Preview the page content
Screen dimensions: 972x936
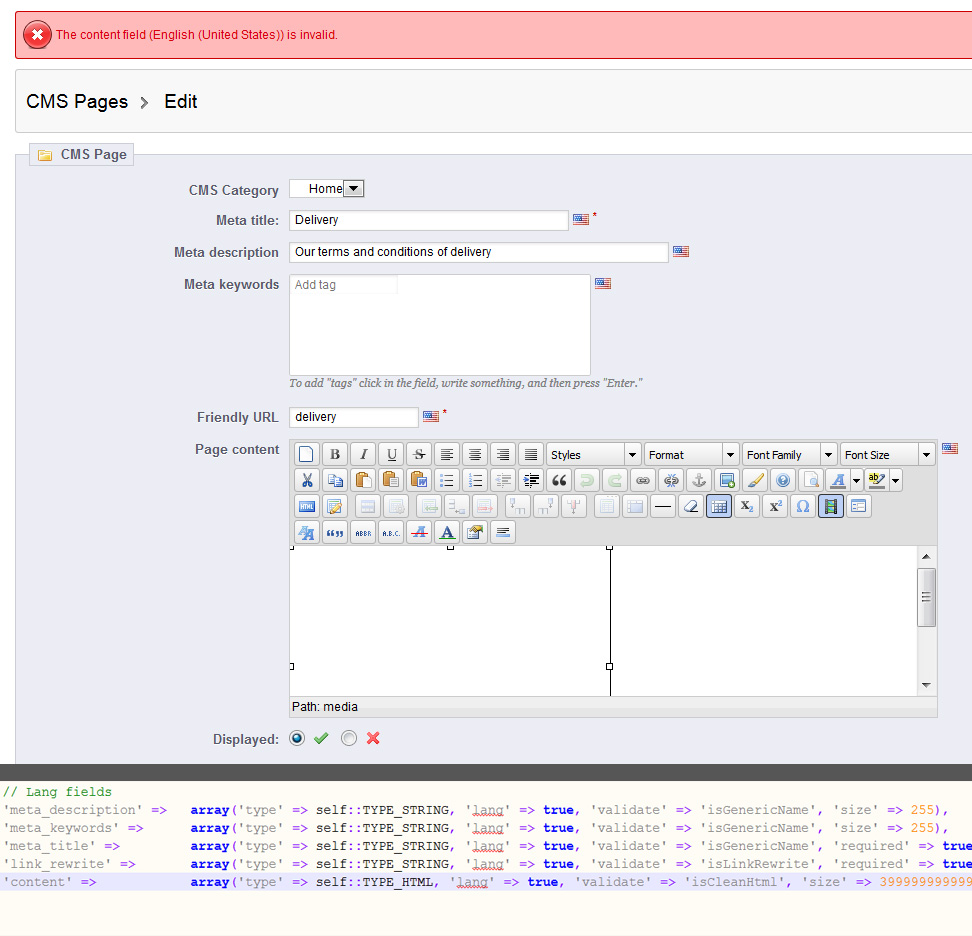coord(811,480)
